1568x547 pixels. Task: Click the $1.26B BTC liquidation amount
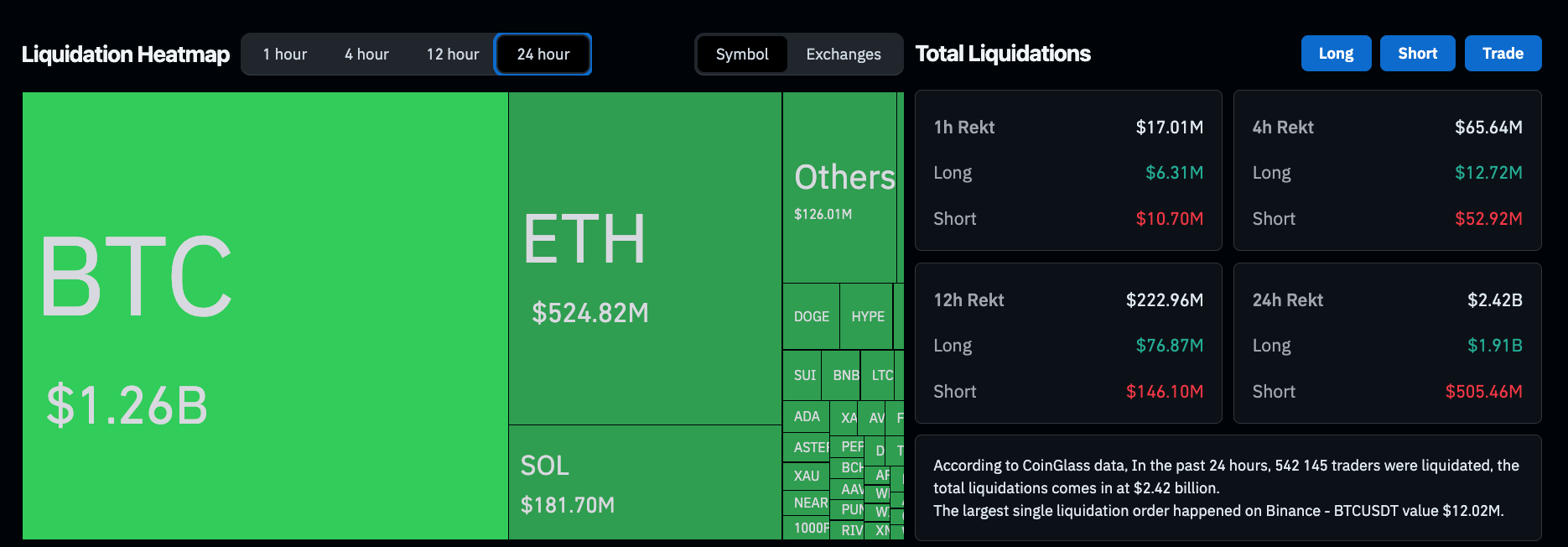(x=127, y=406)
